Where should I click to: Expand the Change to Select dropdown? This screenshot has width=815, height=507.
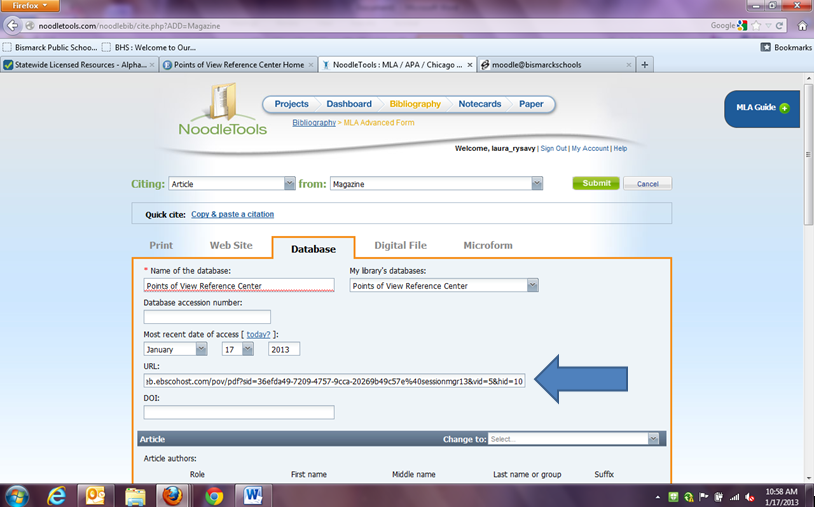653,439
